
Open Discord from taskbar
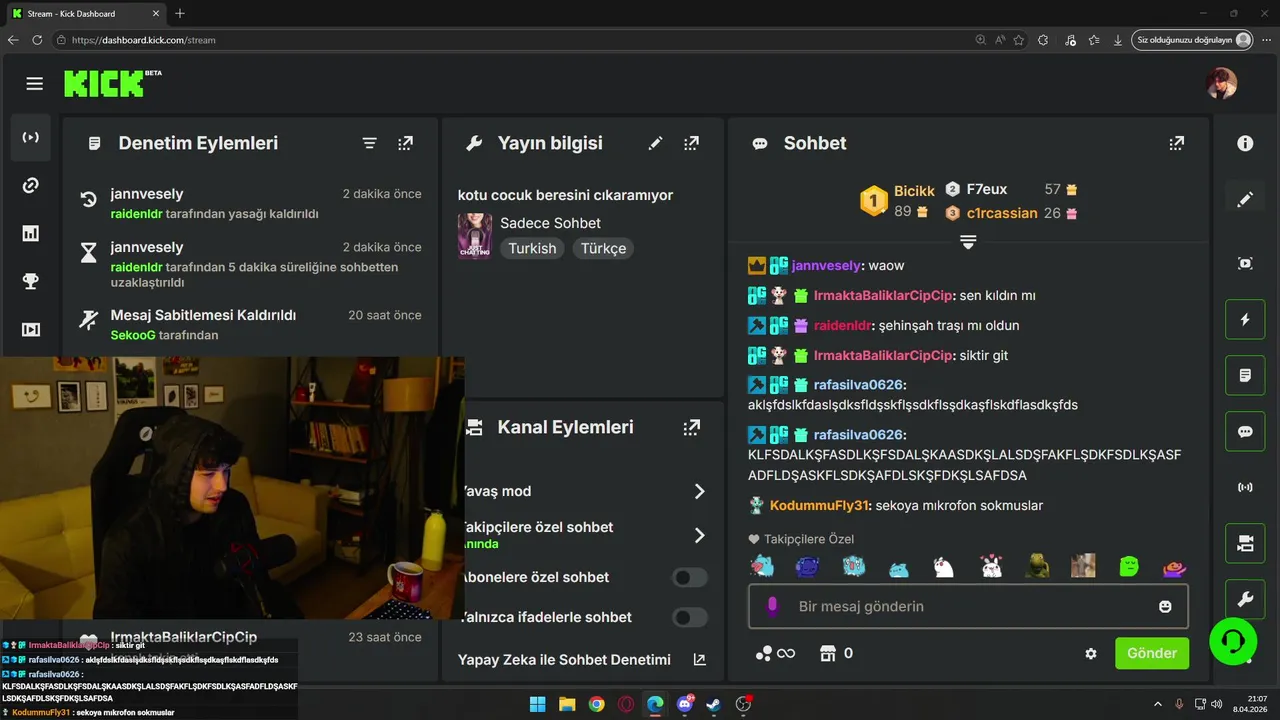(685, 704)
